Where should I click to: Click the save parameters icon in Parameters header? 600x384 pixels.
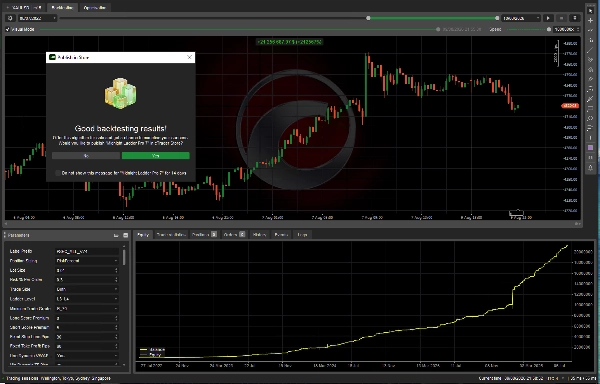coord(126,236)
